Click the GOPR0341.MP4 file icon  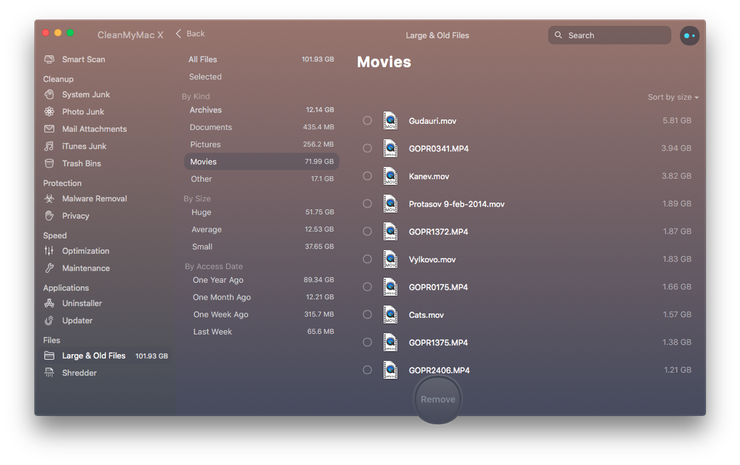pyautogui.click(x=390, y=148)
